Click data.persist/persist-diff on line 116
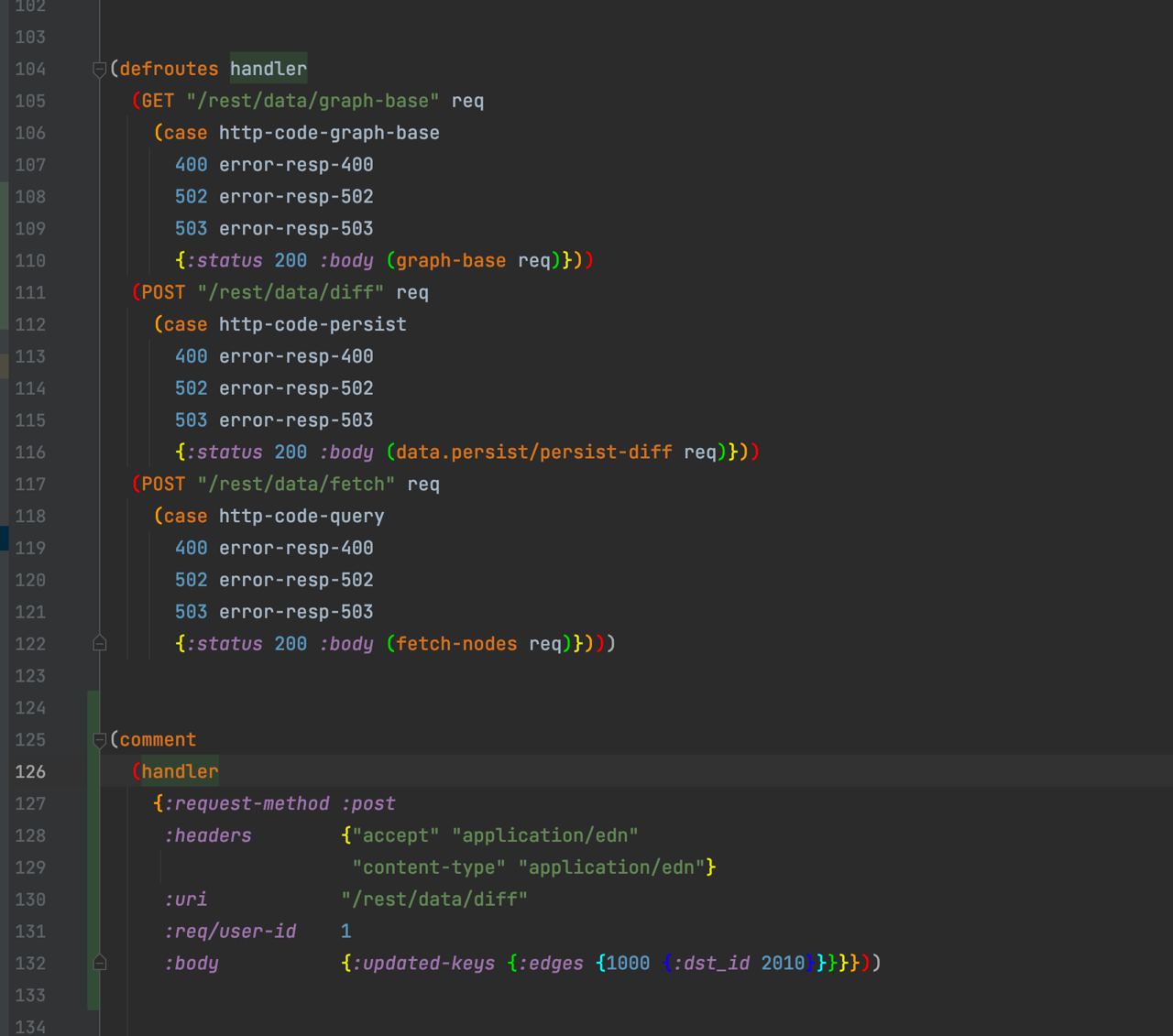 point(533,453)
